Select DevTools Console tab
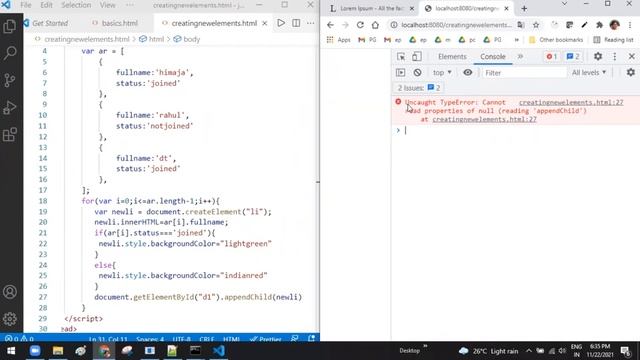This screenshot has height=360, width=640. [493, 57]
